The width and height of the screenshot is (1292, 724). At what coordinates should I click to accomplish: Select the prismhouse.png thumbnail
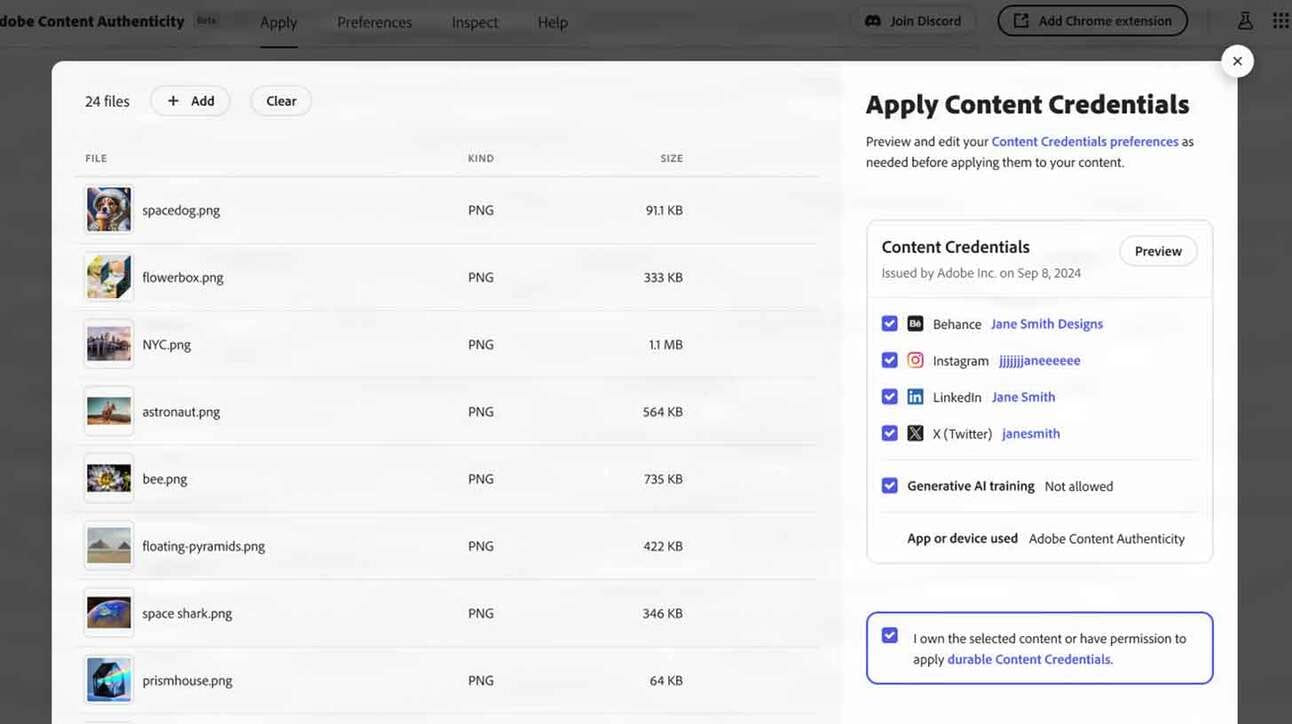tap(109, 680)
